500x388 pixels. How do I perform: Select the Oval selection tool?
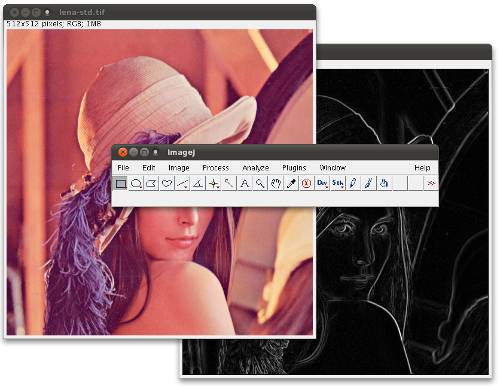136,183
